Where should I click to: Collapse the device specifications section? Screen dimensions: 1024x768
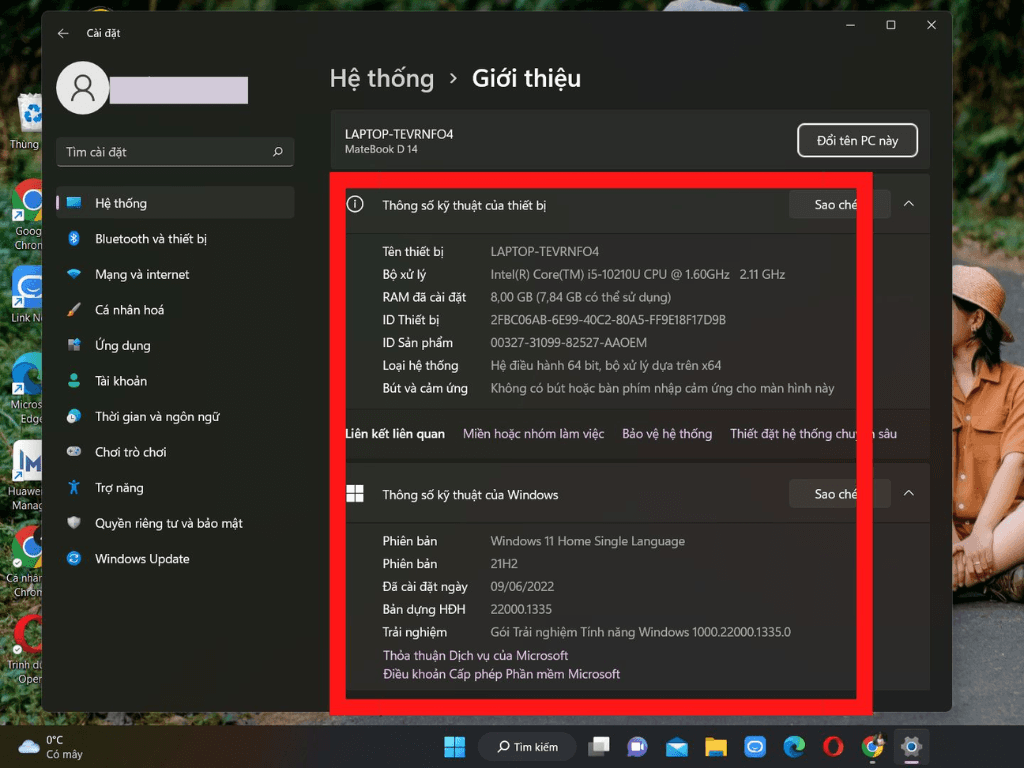click(x=908, y=204)
